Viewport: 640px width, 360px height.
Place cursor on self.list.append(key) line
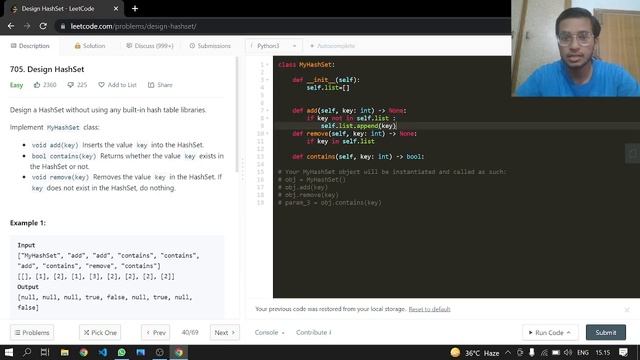[x=358, y=126]
